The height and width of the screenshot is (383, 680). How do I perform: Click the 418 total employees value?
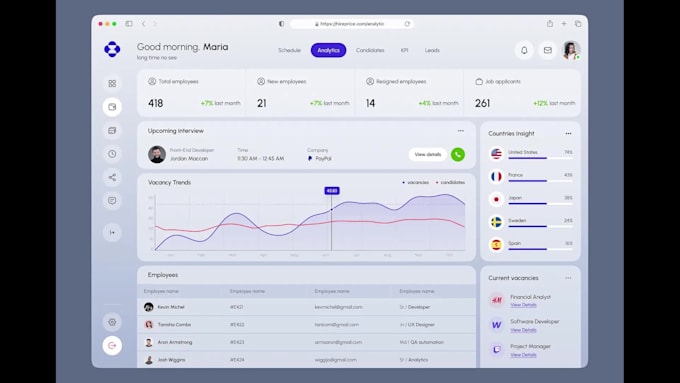pos(156,103)
